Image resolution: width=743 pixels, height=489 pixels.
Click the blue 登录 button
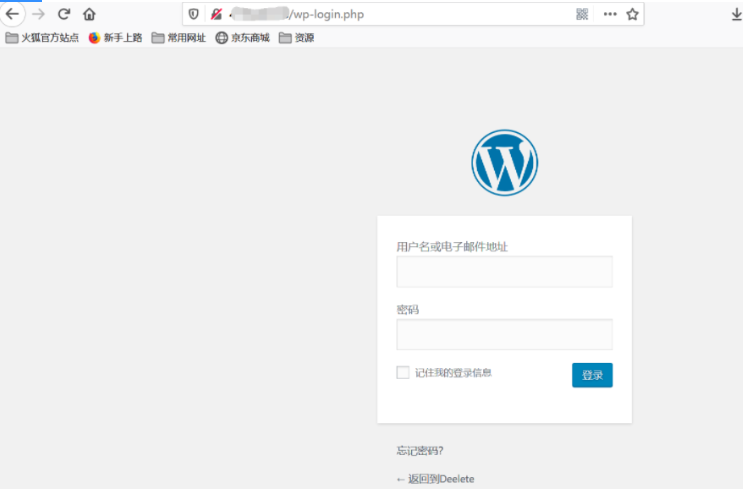click(x=592, y=375)
